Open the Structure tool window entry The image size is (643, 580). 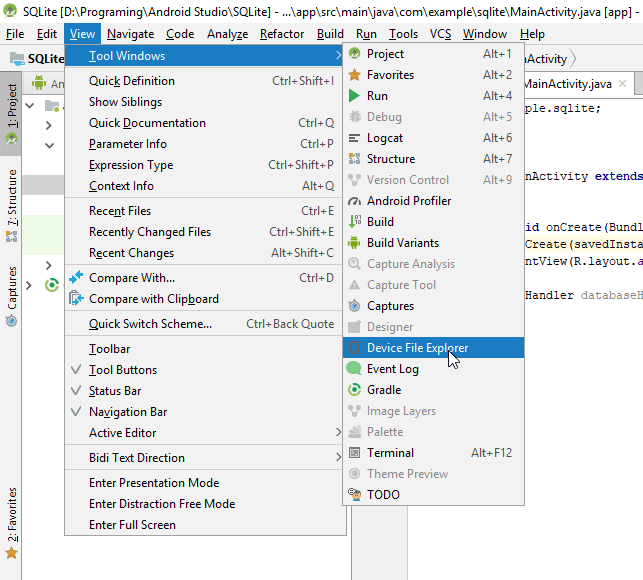pyautogui.click(x=433, y=159)
